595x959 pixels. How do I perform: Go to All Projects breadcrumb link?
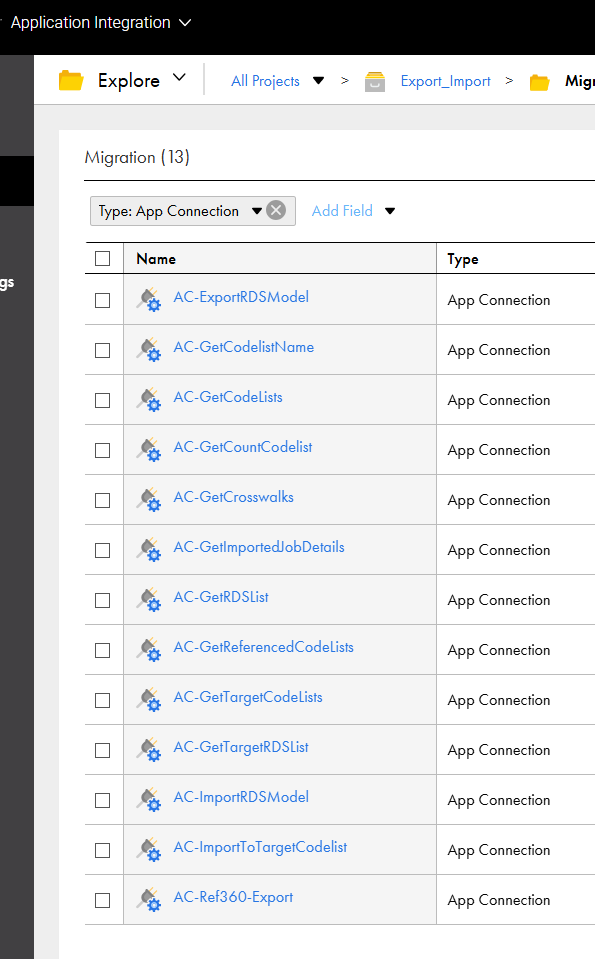265,81
